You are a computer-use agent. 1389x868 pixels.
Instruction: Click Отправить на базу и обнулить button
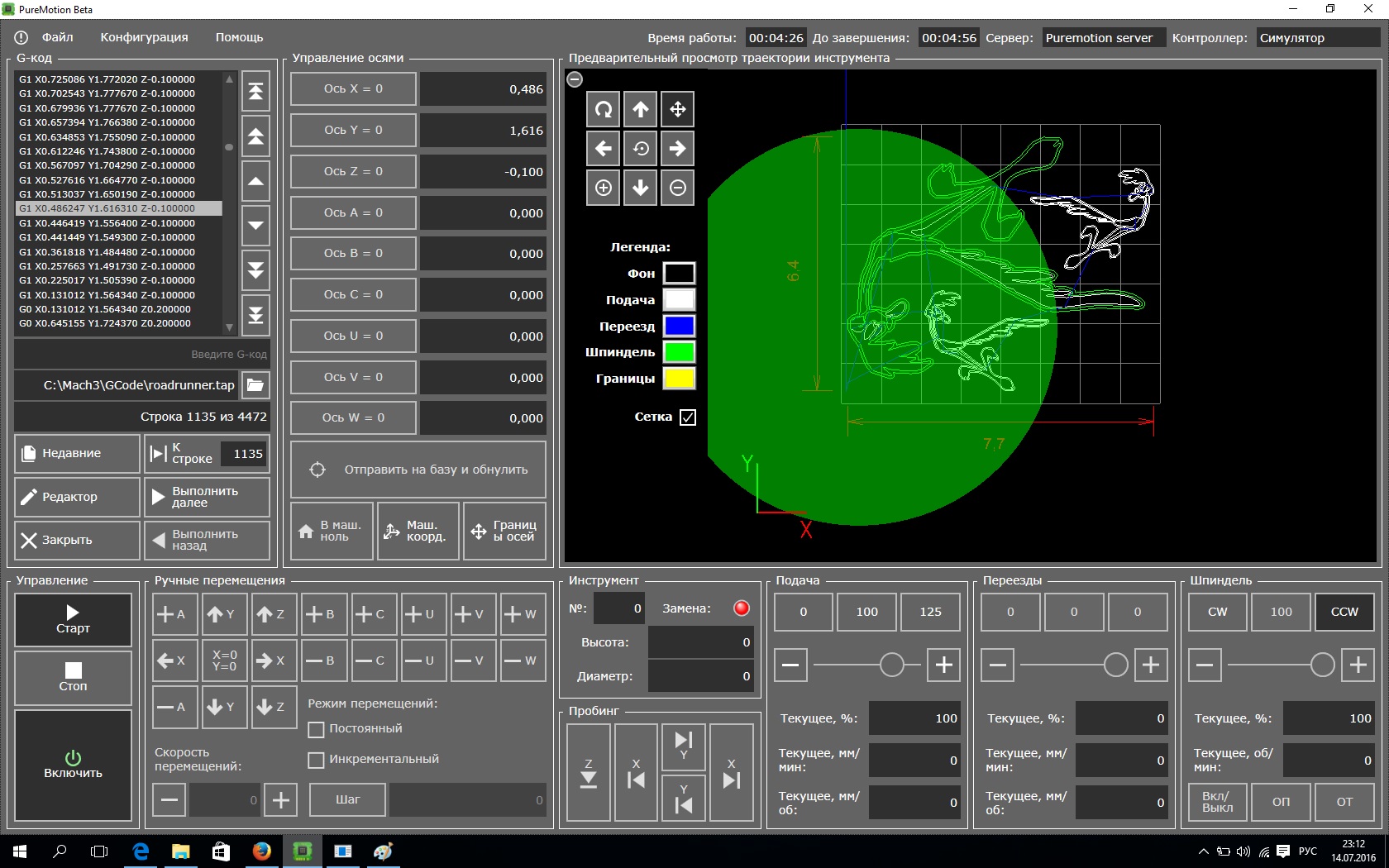(418, 470)
